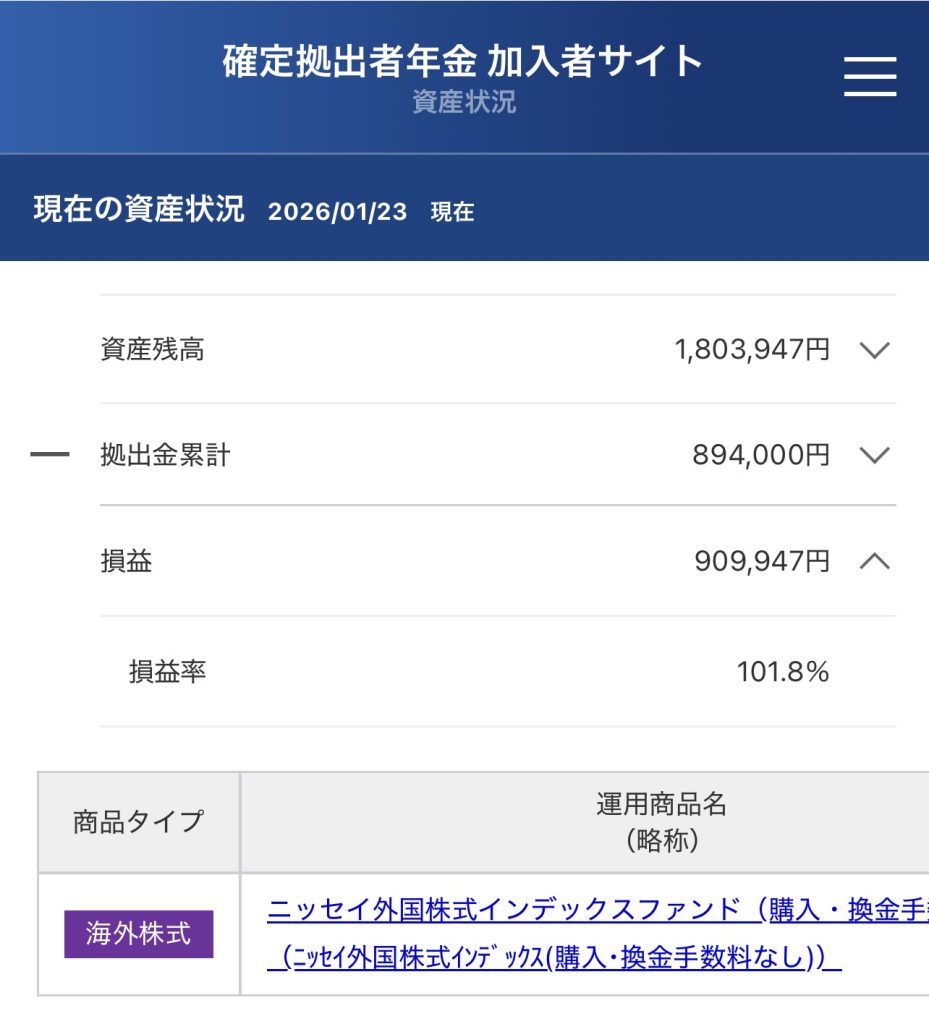
Task: Click the minus icon beside 拠出金累計
Action: coord(48,455)
